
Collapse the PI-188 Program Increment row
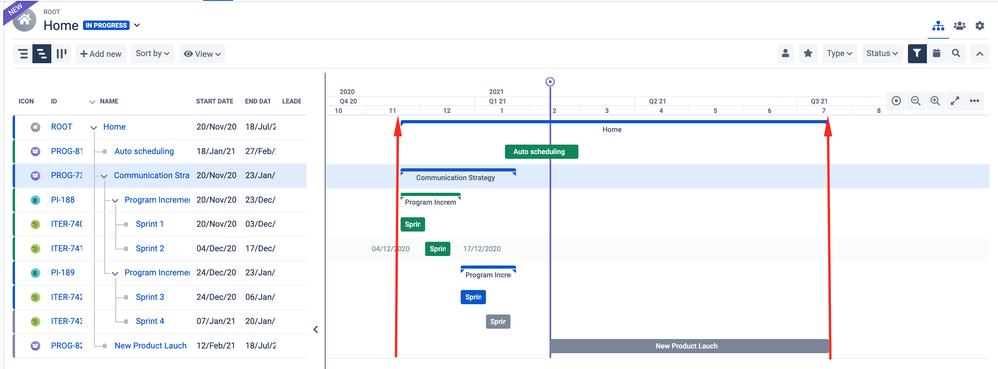[115, 200]
